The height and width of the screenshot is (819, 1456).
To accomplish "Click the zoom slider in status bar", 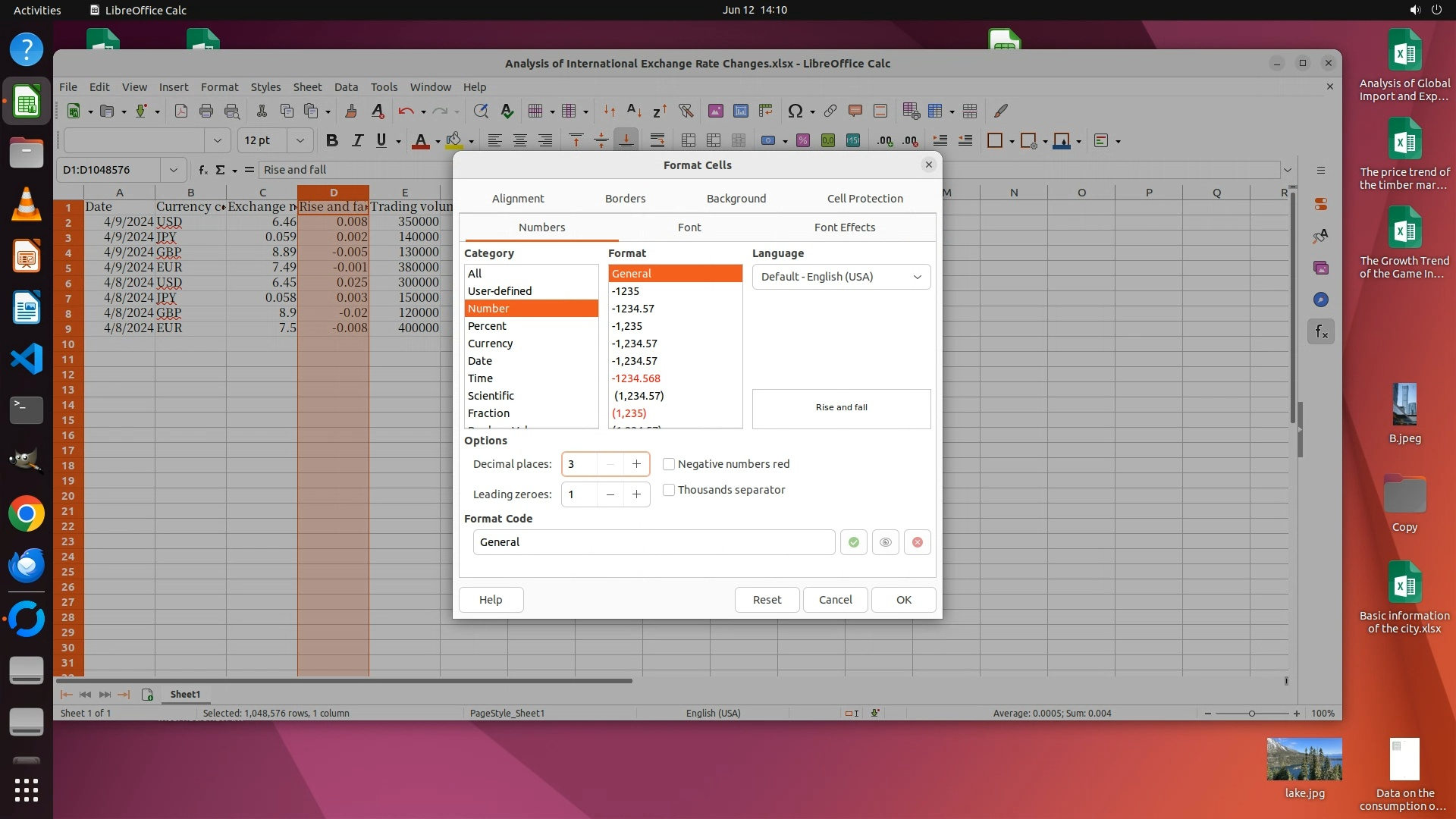I will click(x=1251, y=714).
